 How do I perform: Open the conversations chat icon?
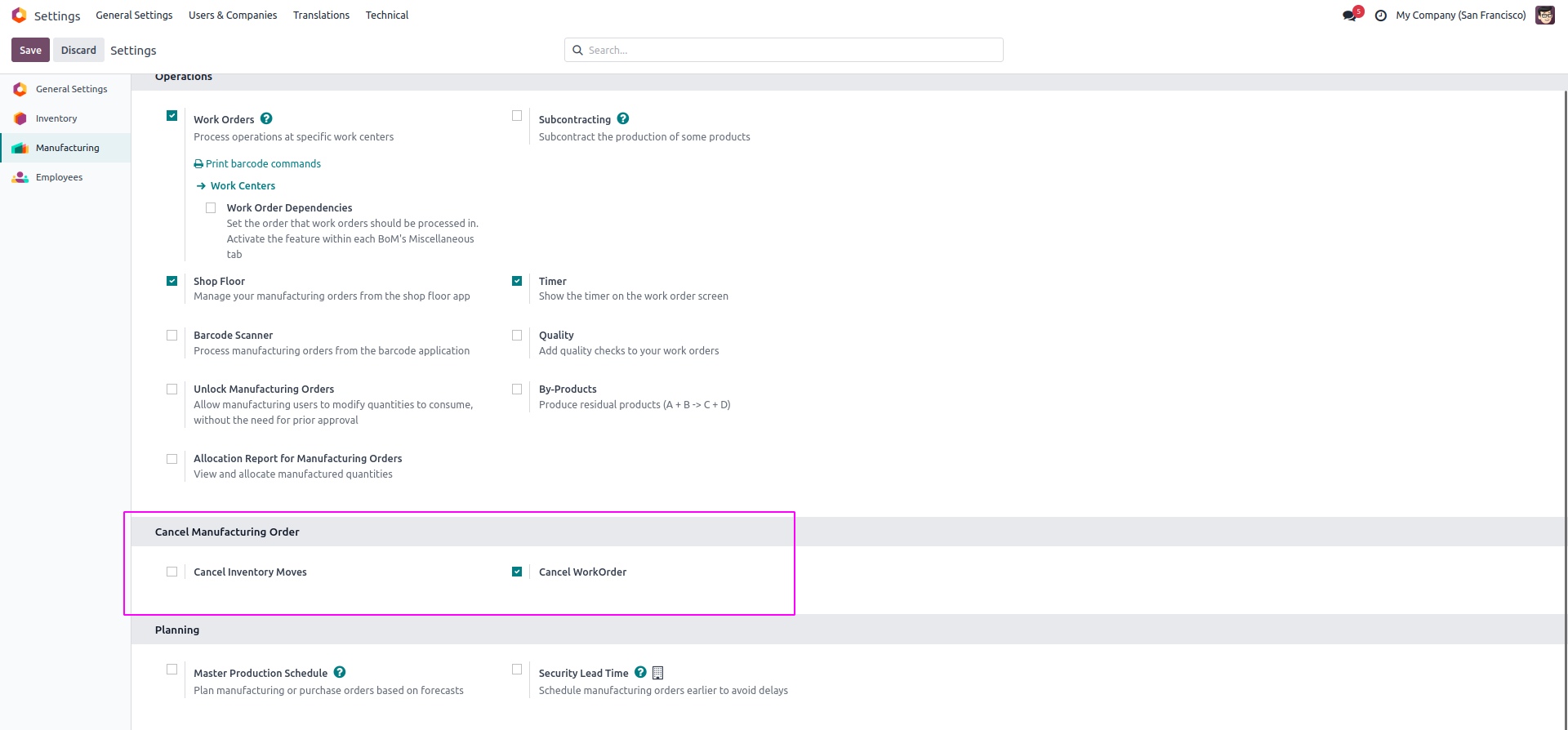tap(1349, 16)
